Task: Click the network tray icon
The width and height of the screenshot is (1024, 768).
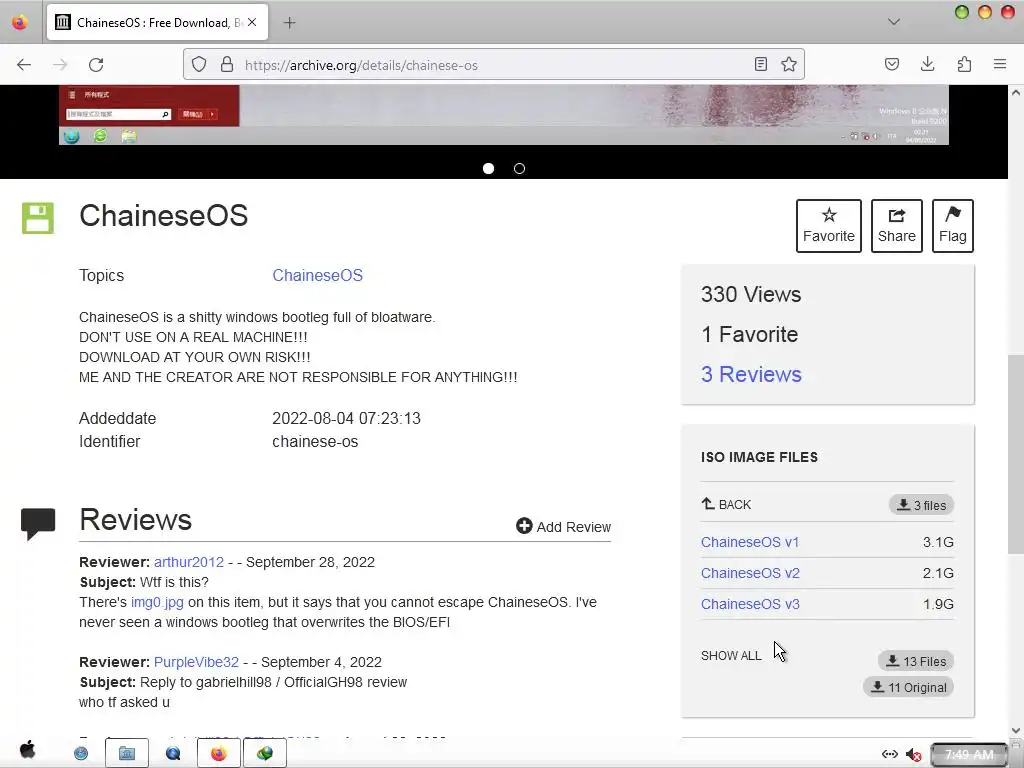Action: 889,754
